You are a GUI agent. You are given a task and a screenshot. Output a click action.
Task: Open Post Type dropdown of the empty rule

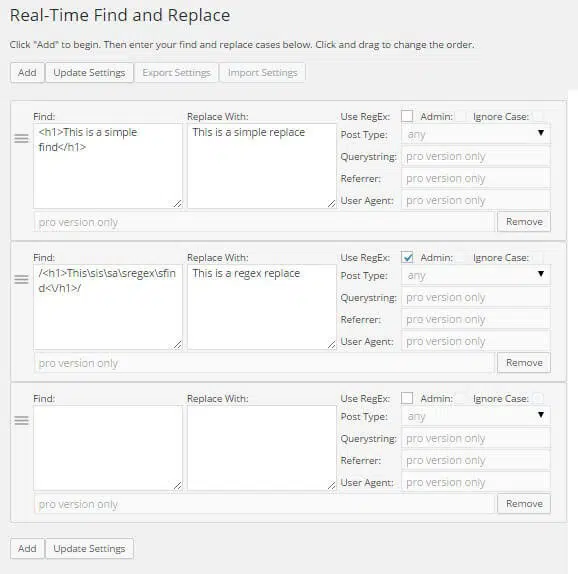[476, 416]
